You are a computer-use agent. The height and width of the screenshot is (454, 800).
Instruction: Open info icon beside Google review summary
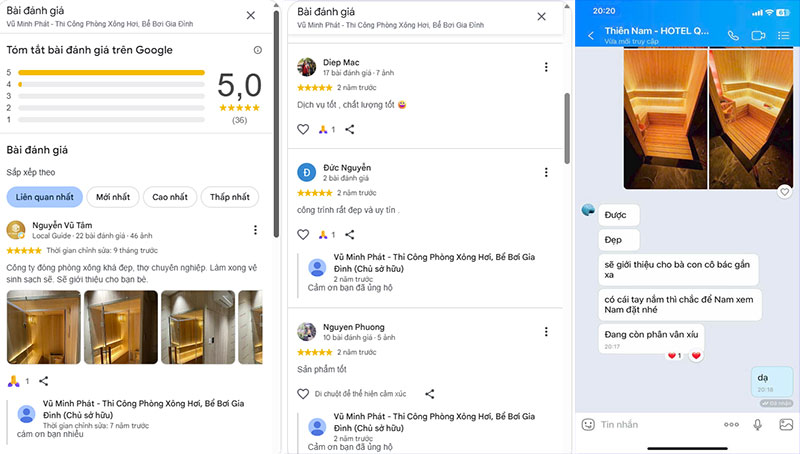tap(258, 50)
